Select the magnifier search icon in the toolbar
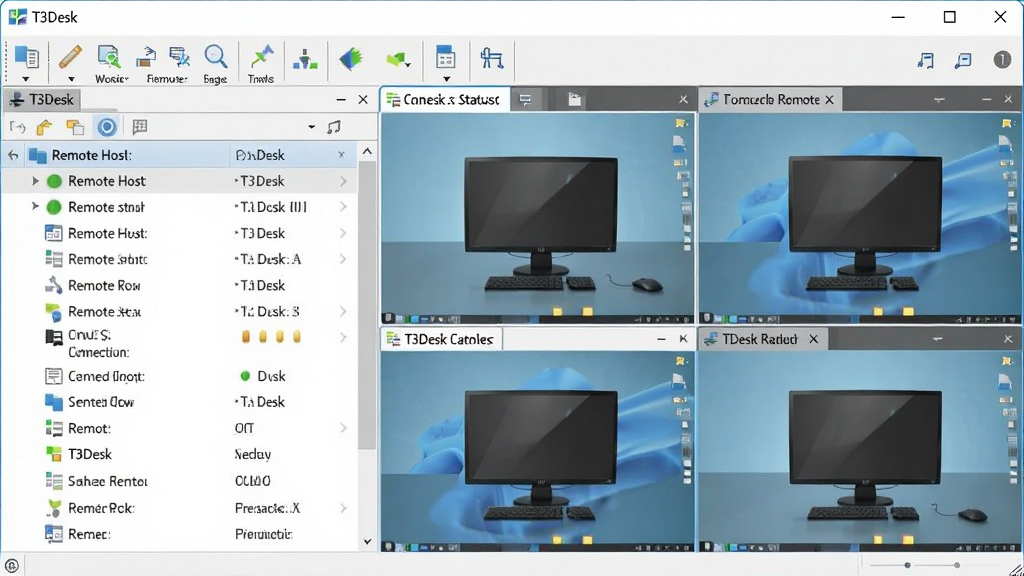Viewport: 1024px width, 576px height. (x=216, y=57)
